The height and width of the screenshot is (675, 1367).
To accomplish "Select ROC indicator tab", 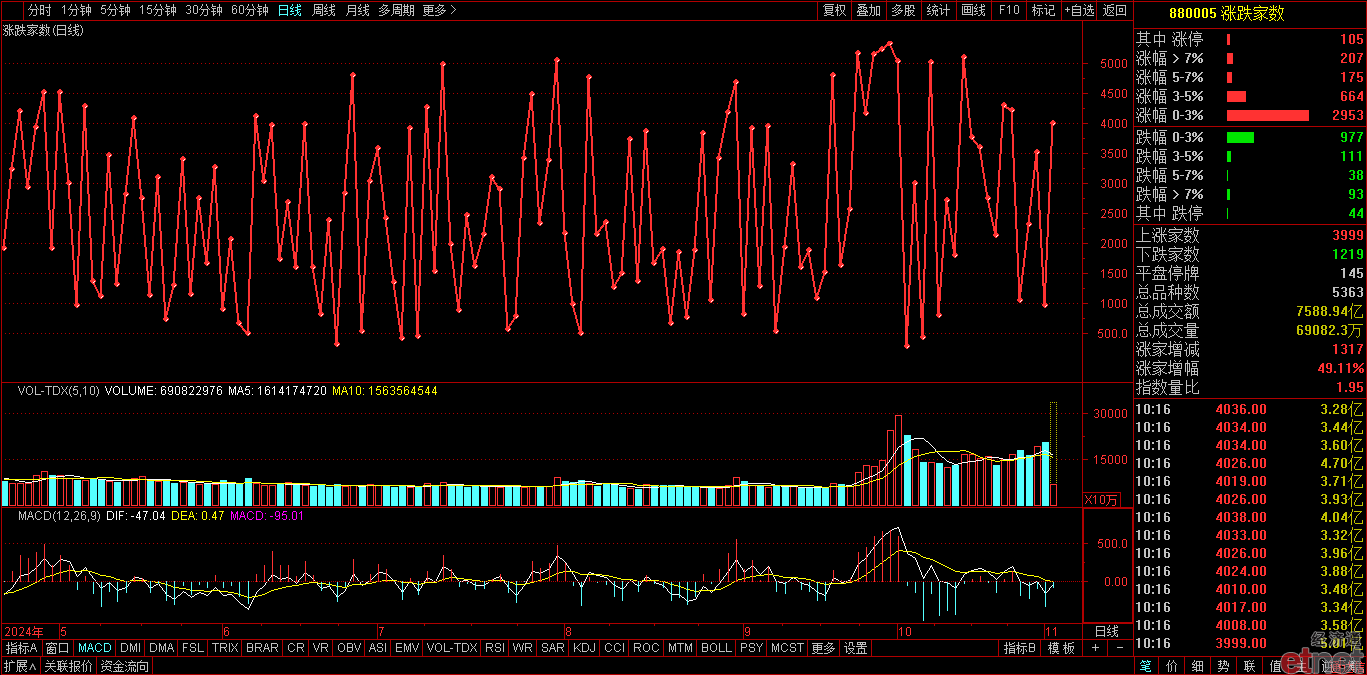I will coord(646,648).
